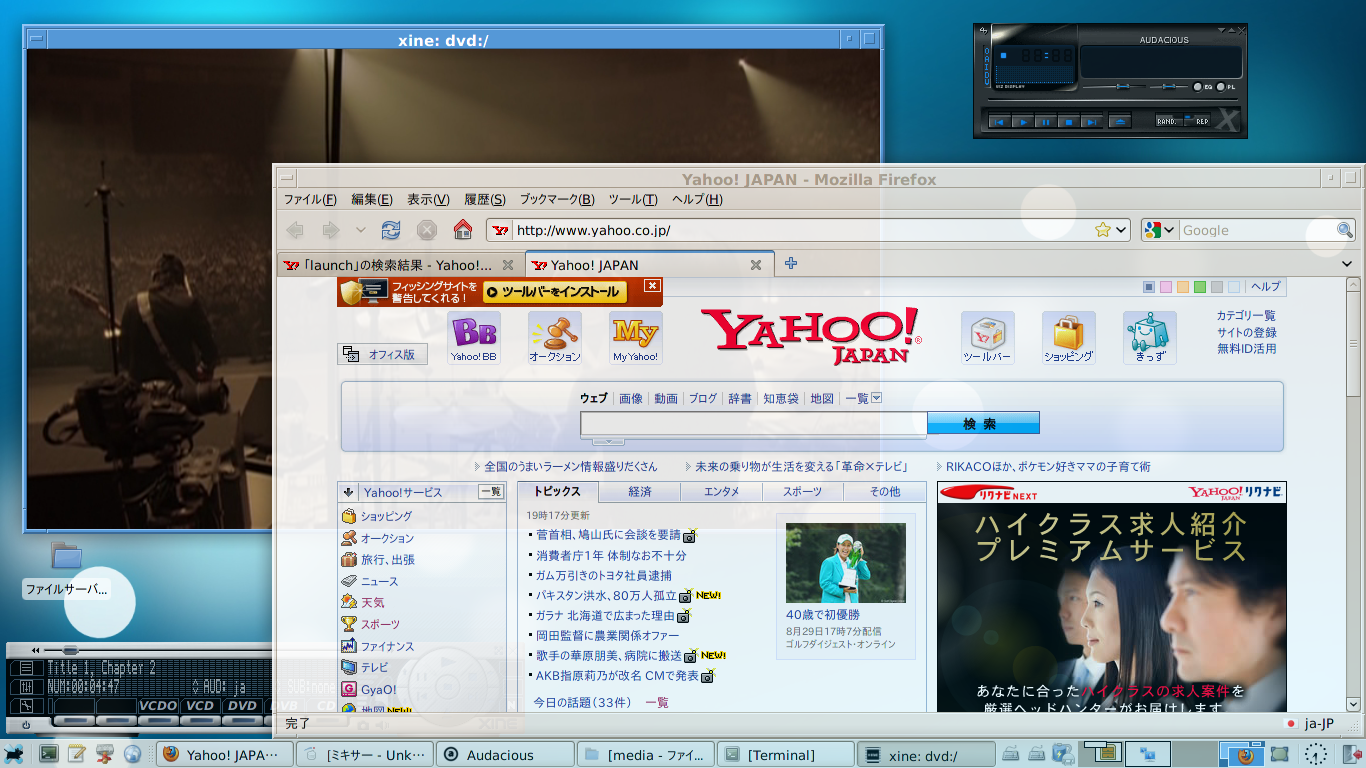Open the ツール(T) menu
Image resolution: width=1366 pixels, height=768 pixels.
click(x=633, y=199)
